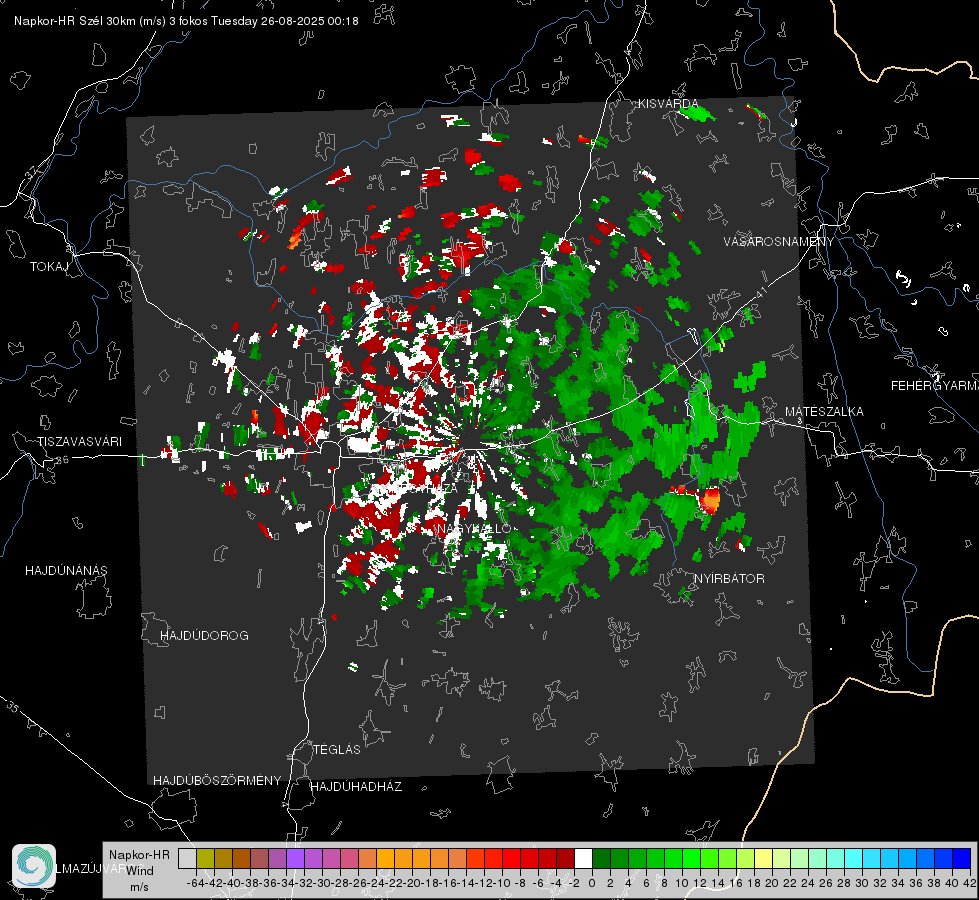Click road number 36 near Tiszavasvári
The height and width of the screenshot is (900, 979).
point(62,460)
